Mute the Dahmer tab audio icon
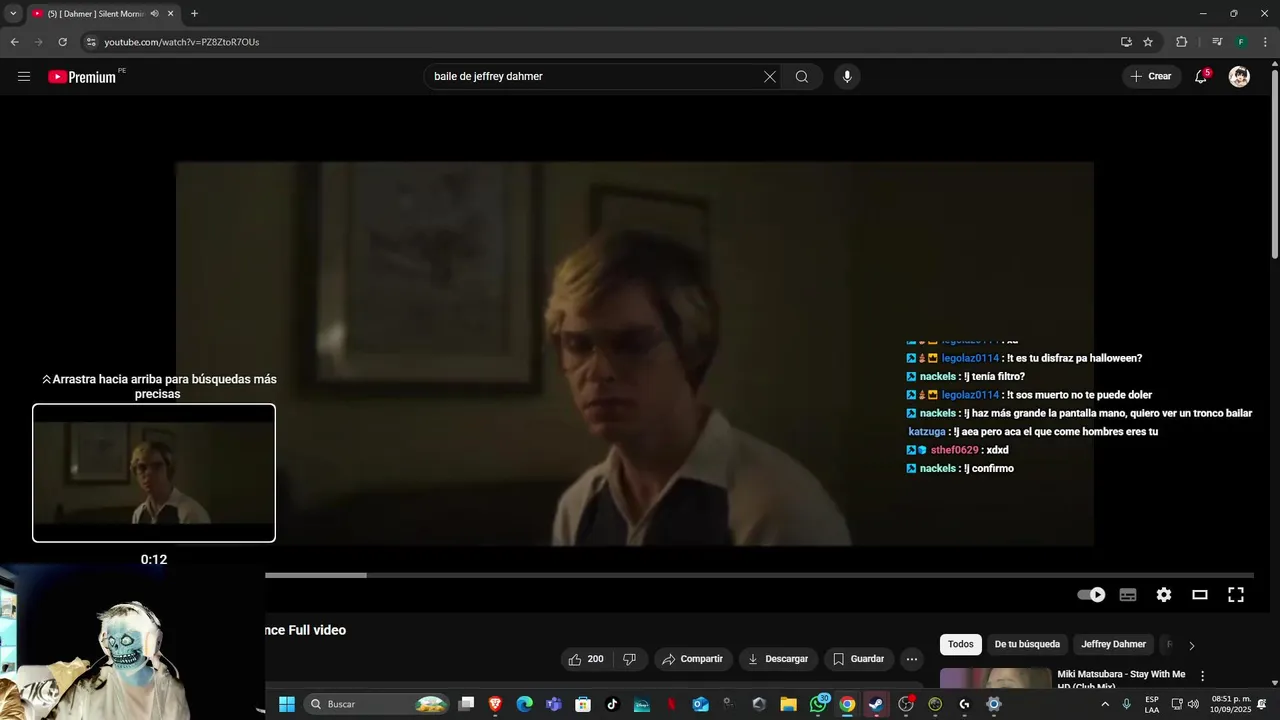This screenshot has height=720, width=1280. [x=154, y=14]
